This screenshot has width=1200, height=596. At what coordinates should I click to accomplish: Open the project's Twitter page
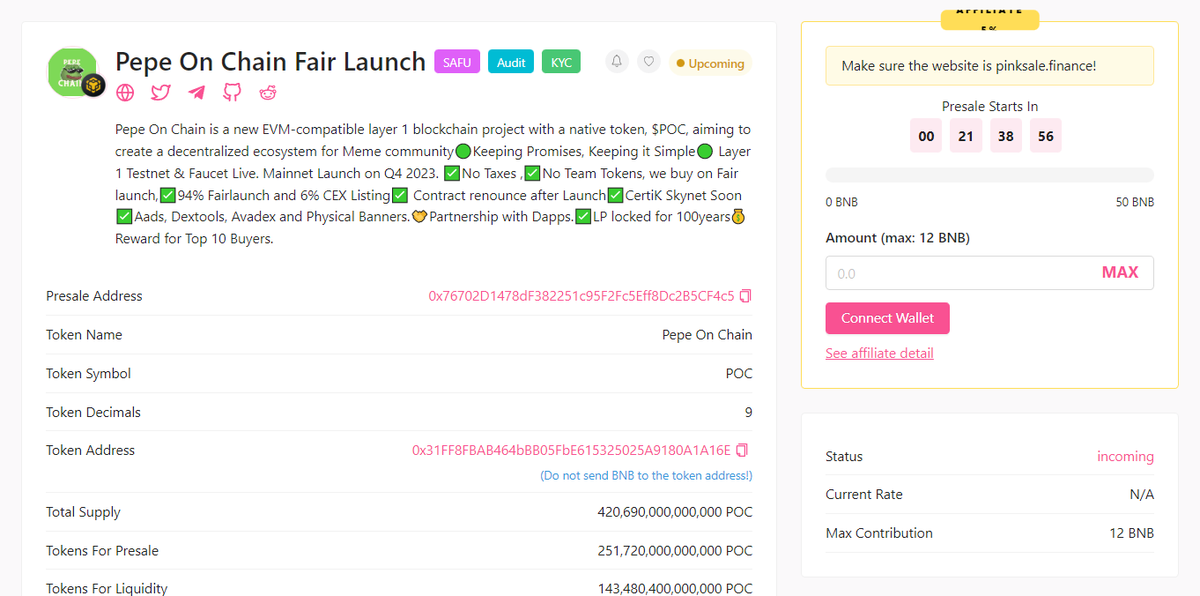tap(161, 93)
